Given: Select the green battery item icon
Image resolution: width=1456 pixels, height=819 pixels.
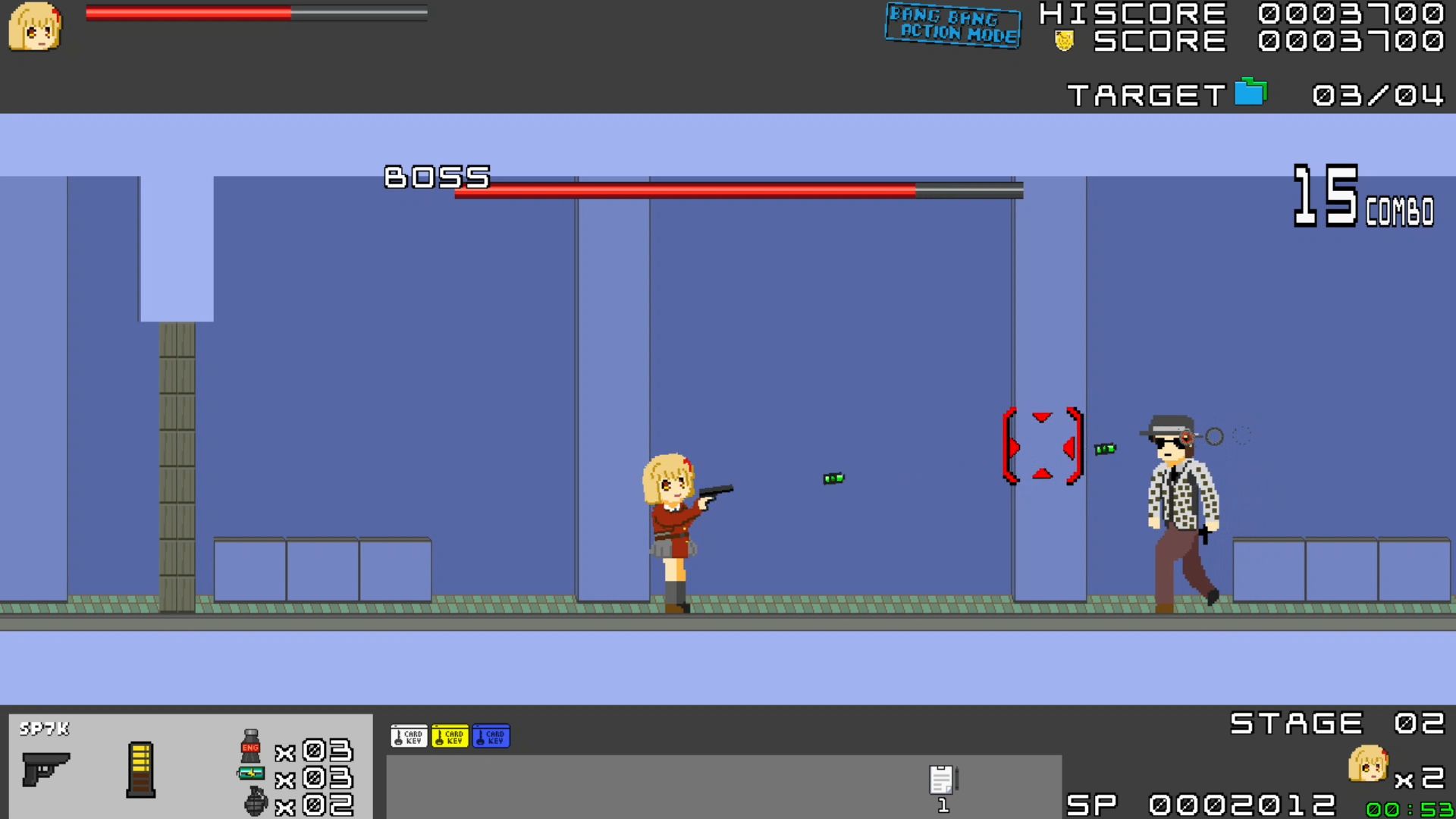Looking at the screenshot, I should coord(250,773).
